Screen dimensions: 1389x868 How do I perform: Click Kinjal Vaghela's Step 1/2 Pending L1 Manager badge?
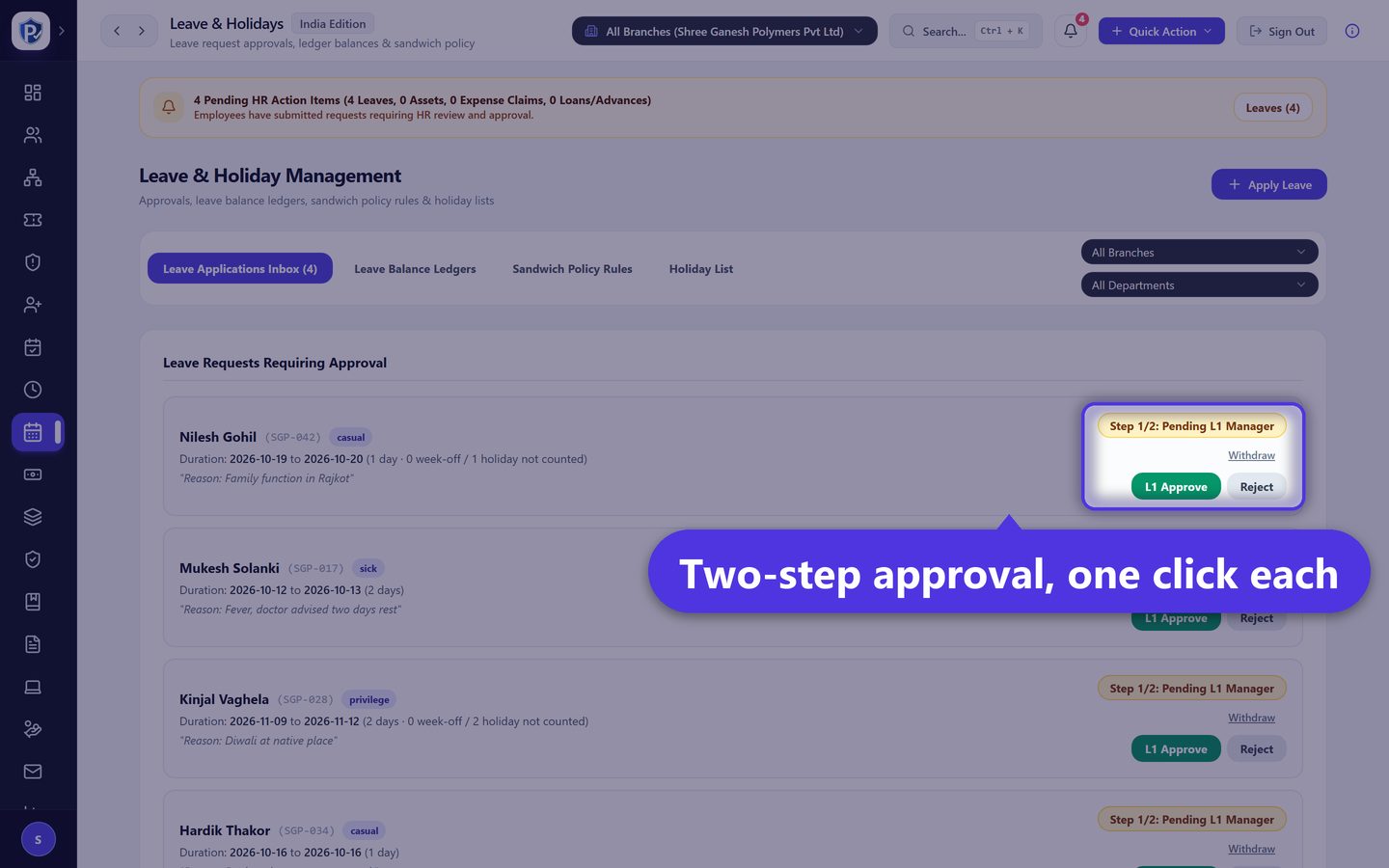tap(1192, 689)
